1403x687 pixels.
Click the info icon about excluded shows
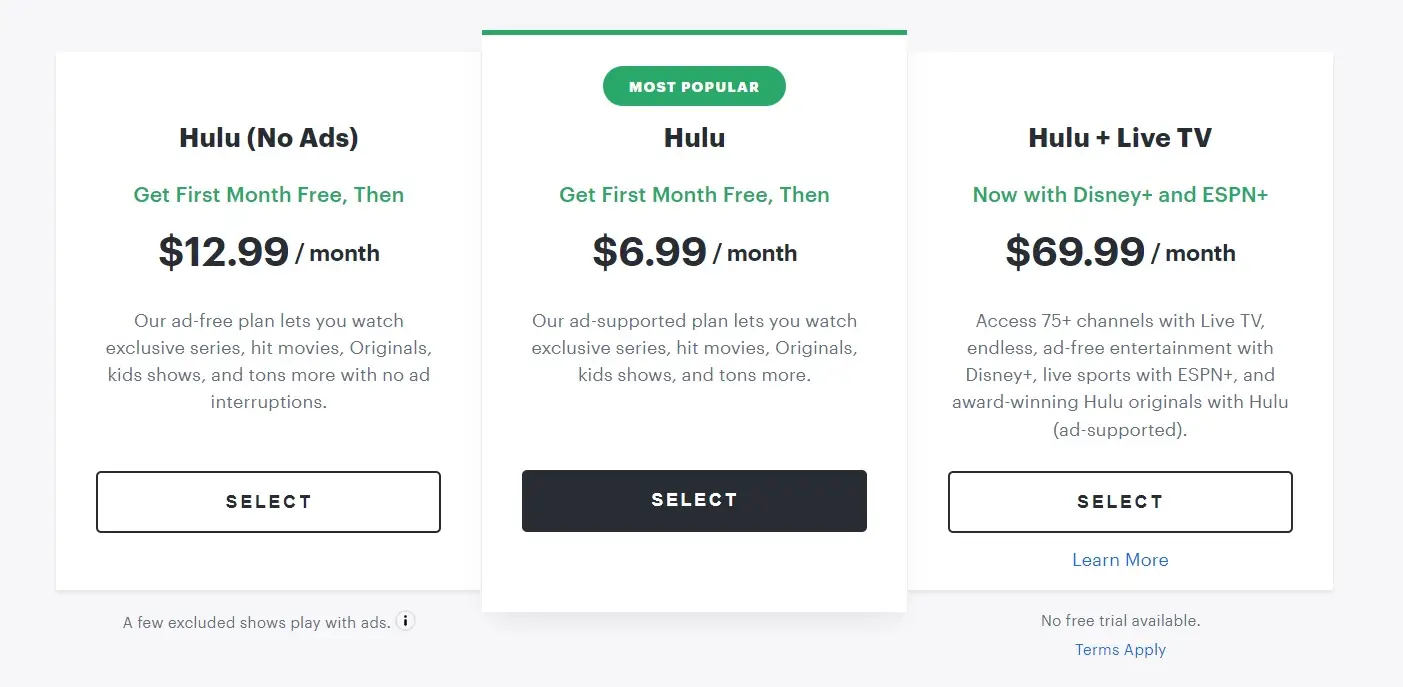pyautogui.click(x=405, y=620)
